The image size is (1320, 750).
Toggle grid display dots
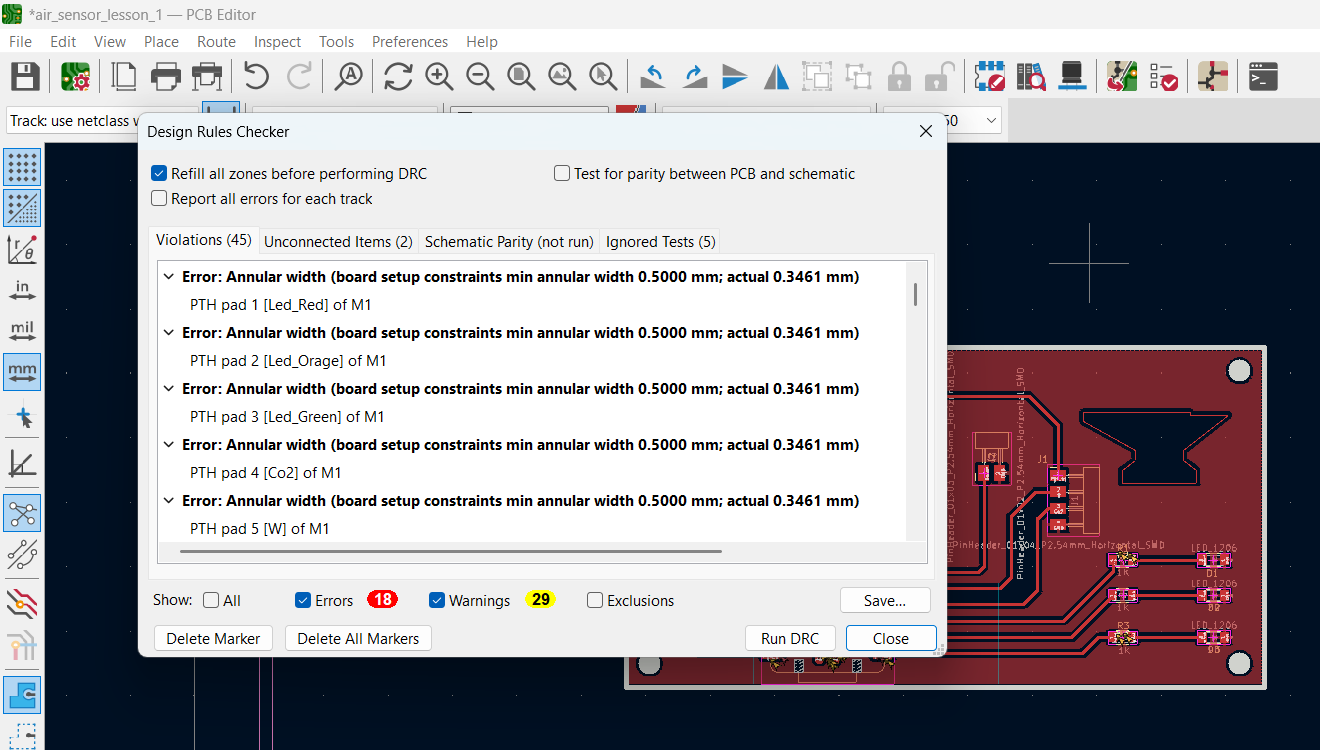pos(22,167)
